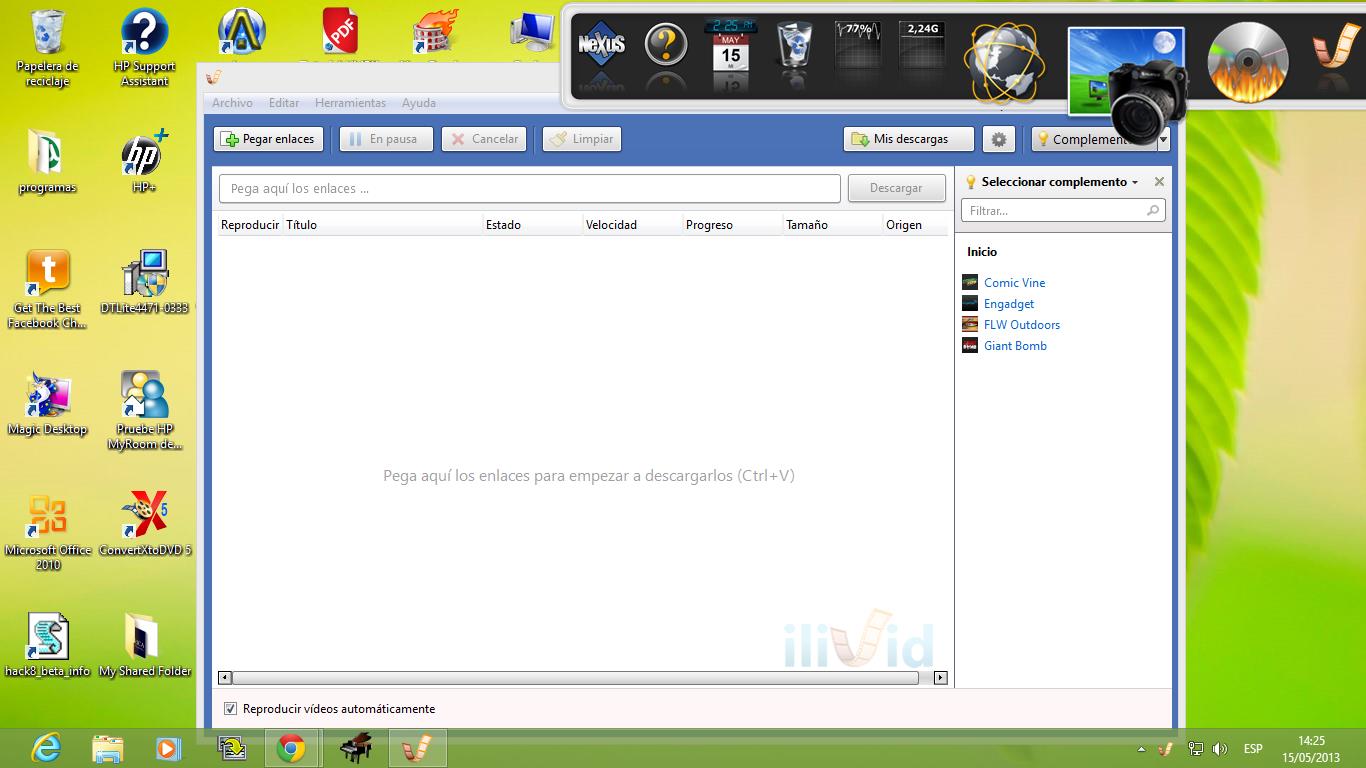
Task: Select ConvertXtoDVD 5 desktop icon
Action: pos(145,525)
